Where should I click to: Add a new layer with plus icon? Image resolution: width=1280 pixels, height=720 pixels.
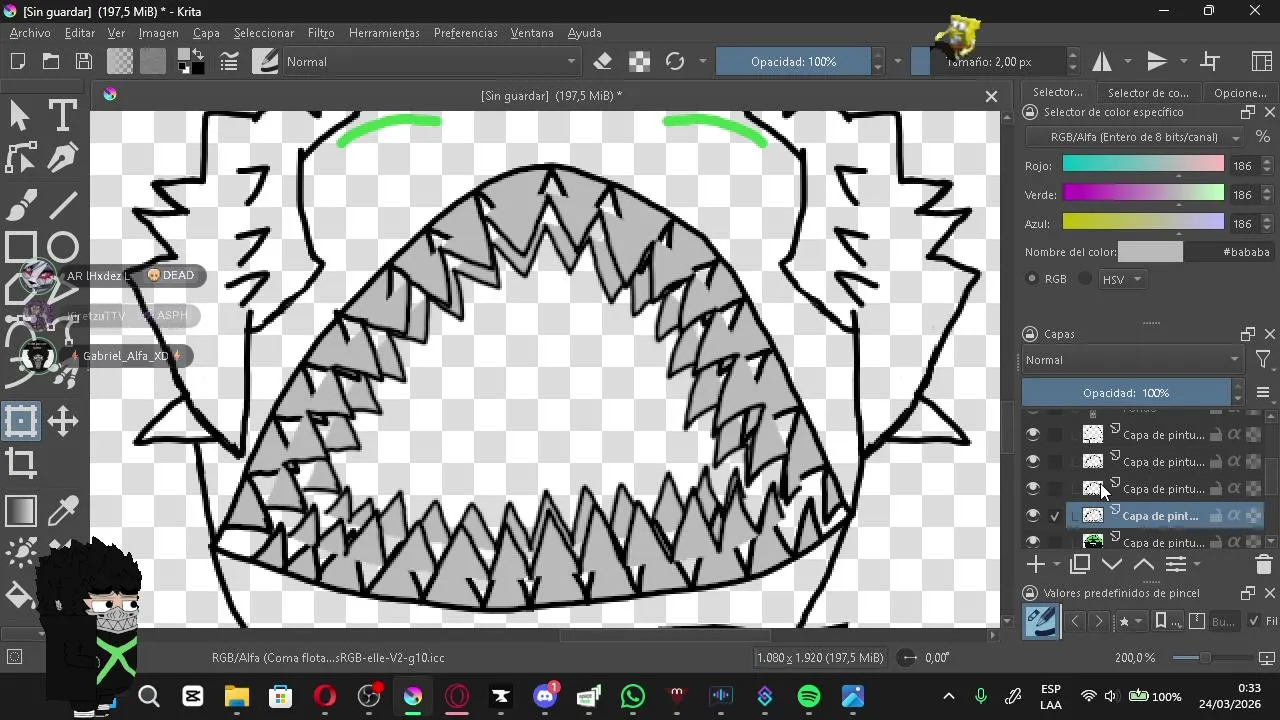(x=1036, y=564)
